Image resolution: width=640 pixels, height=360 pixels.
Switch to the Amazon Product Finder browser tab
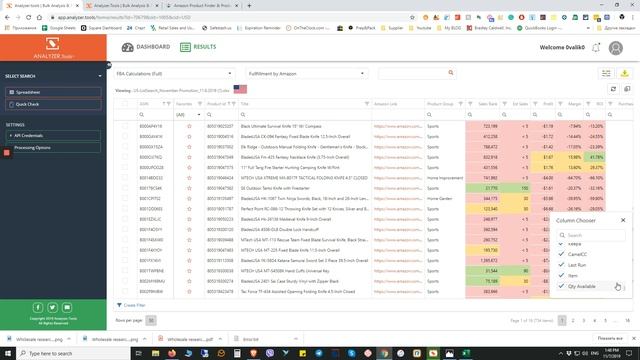[x=202, y=6]
